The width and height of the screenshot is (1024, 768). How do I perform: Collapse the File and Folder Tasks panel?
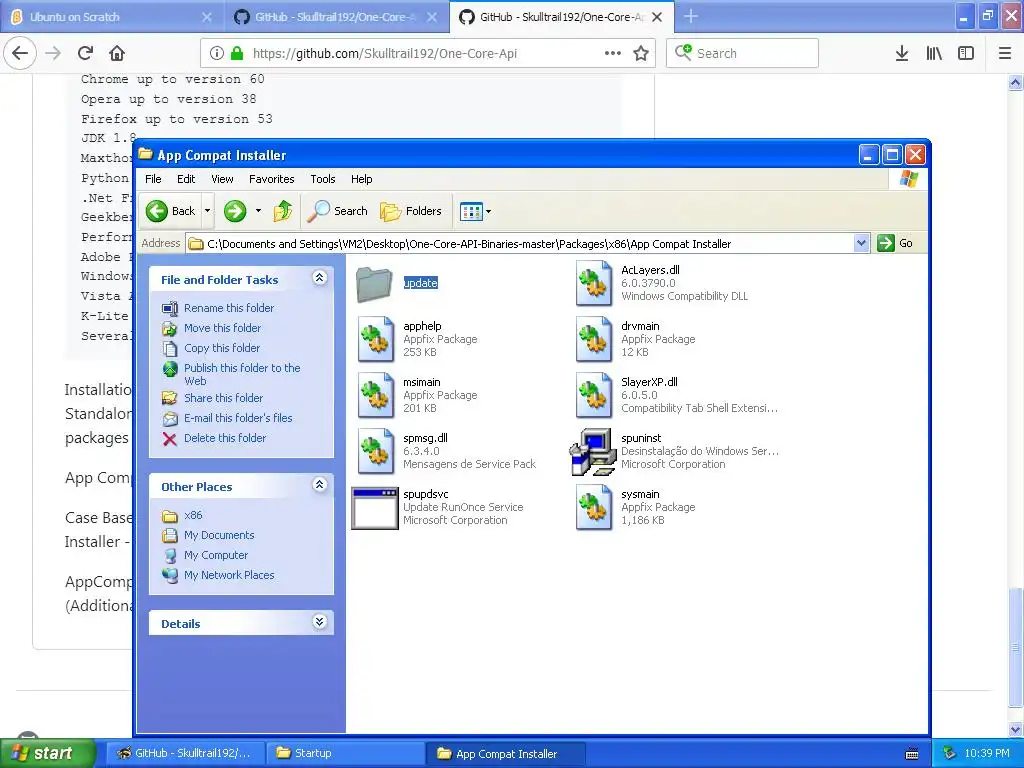tap(319, 278)
